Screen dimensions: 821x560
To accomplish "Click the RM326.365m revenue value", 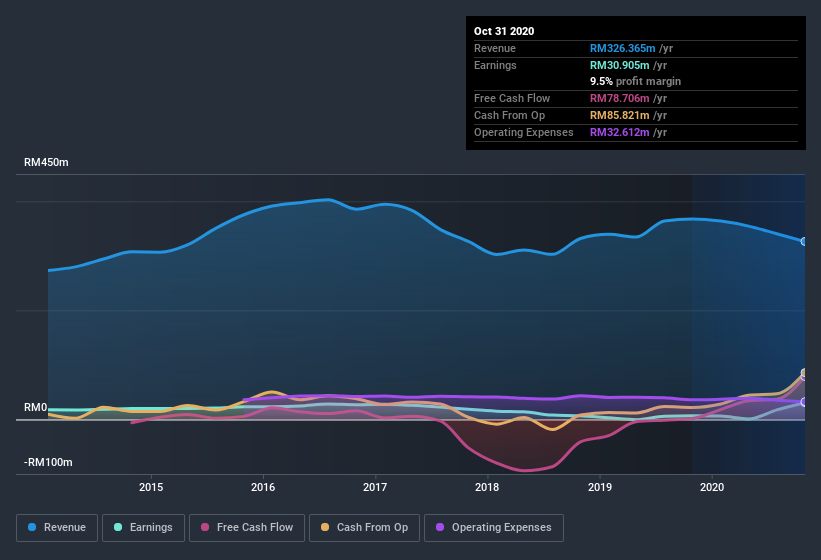I will click(x=623, y=48).
